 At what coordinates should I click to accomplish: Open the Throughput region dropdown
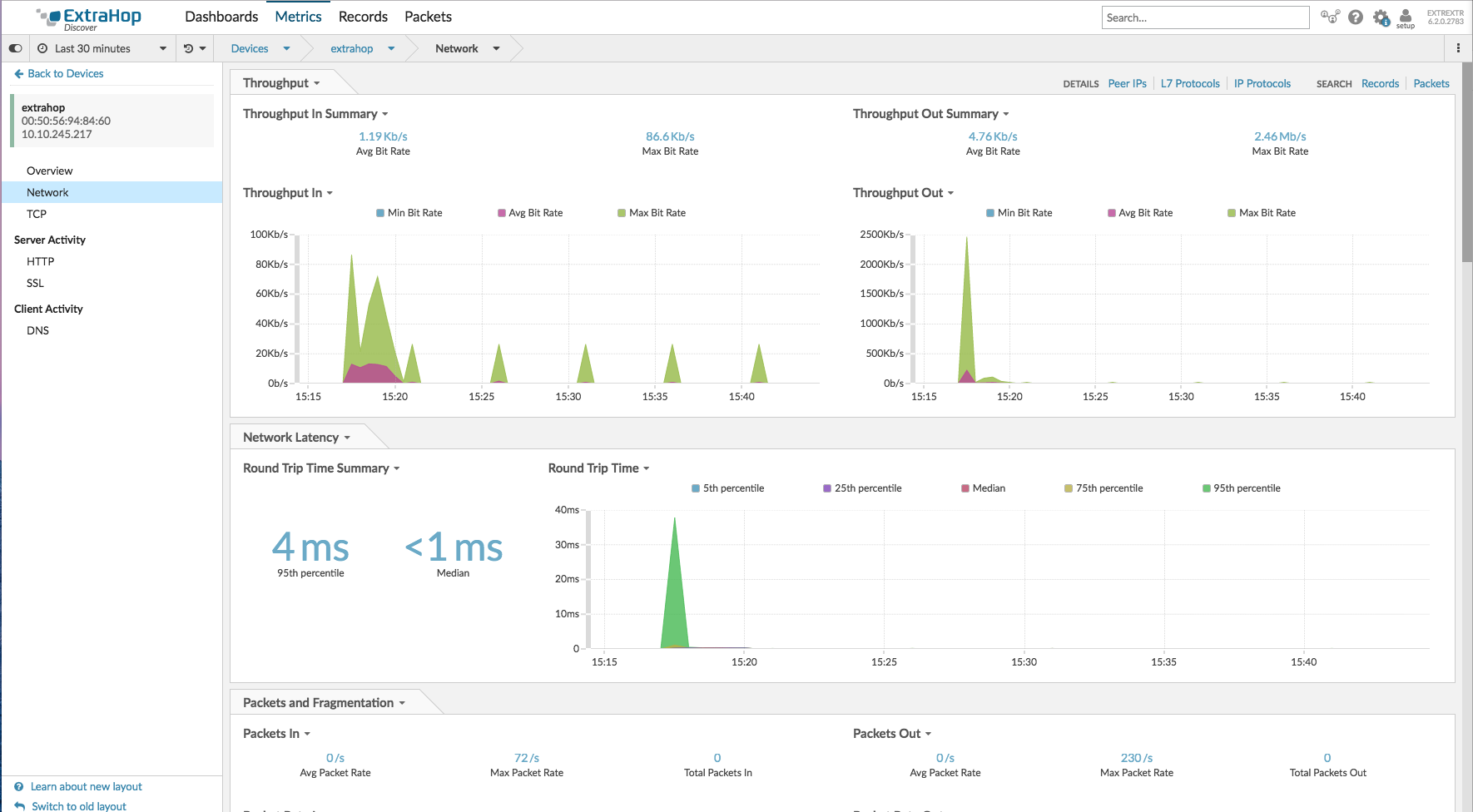tap(281, 83)
